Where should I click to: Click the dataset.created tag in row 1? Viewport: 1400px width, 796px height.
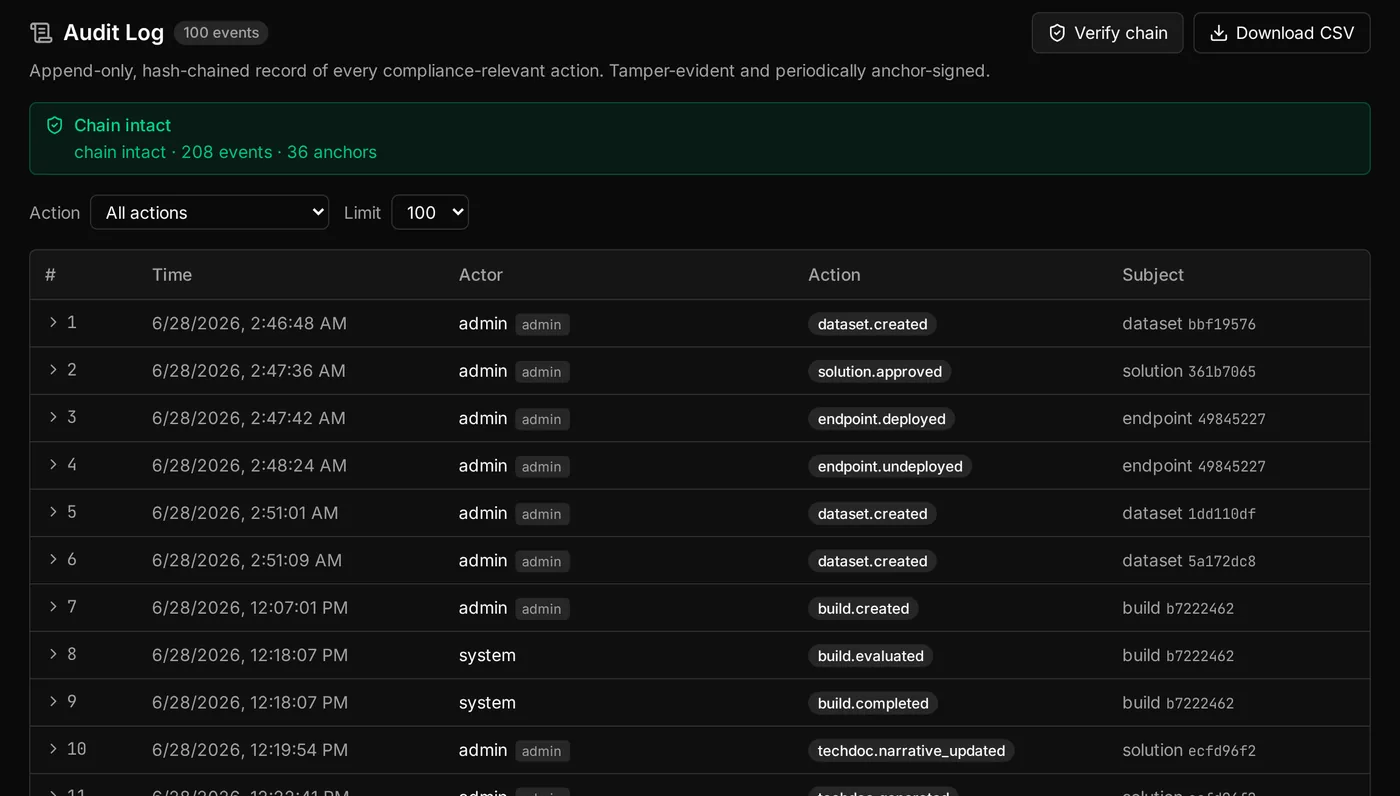tap(872, 324)
